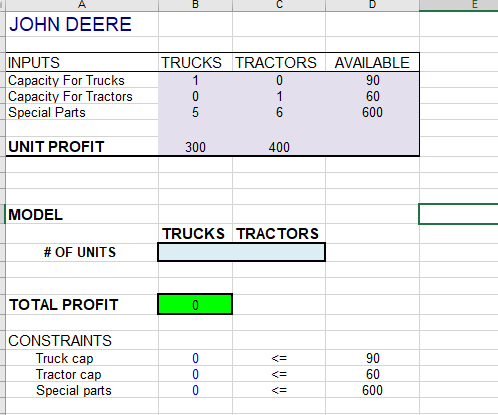
Task: Select <= operator in Truck cap row
Action: pos(279,358)
